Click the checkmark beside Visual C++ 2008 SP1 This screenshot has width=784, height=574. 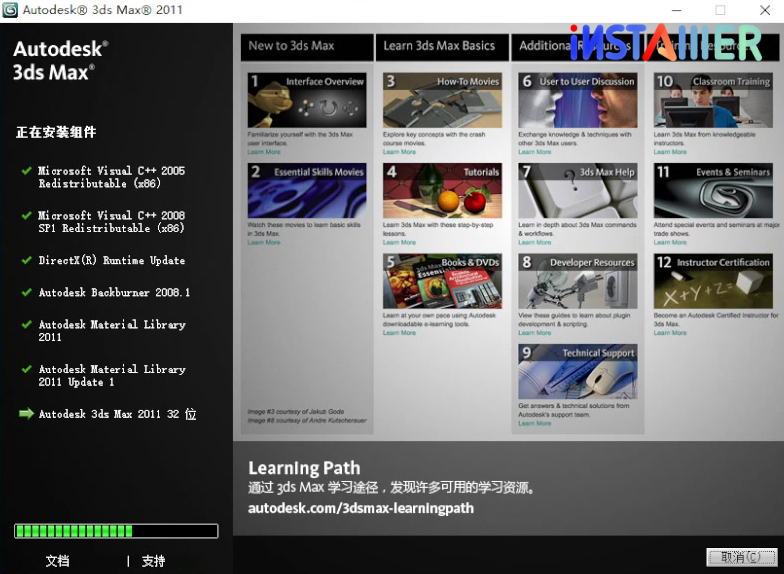pos(26,216)
